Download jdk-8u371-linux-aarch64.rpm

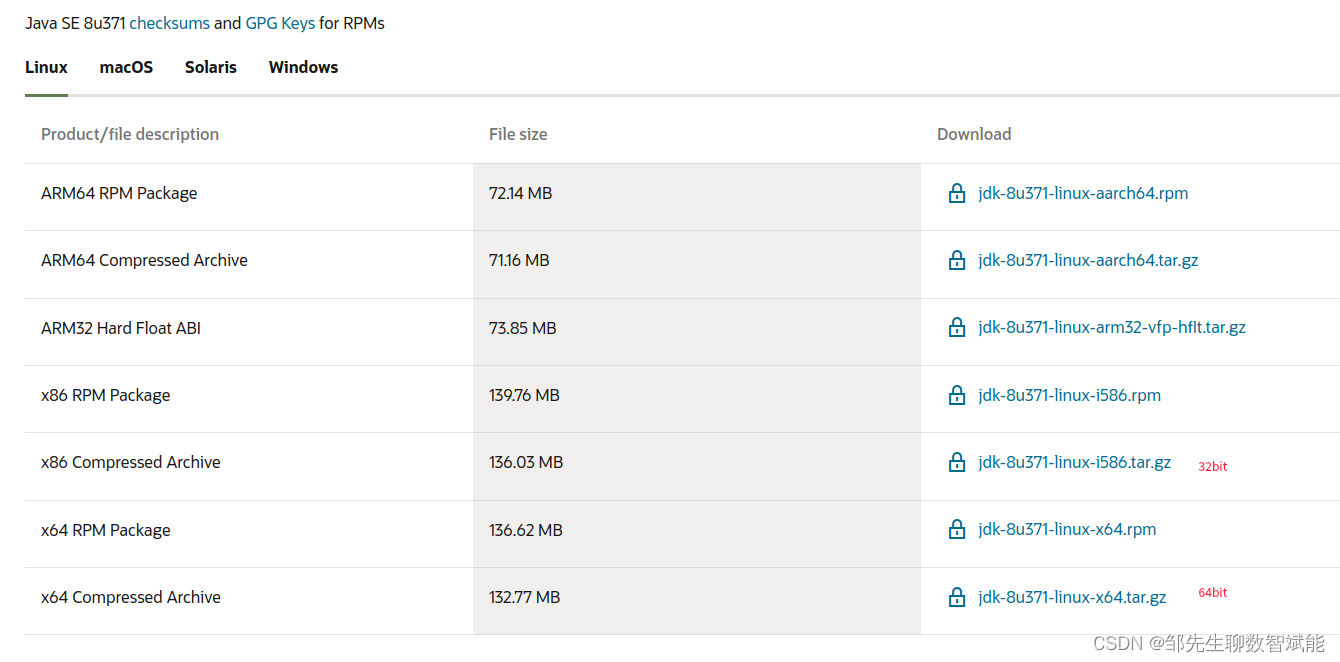(1083, 193)
